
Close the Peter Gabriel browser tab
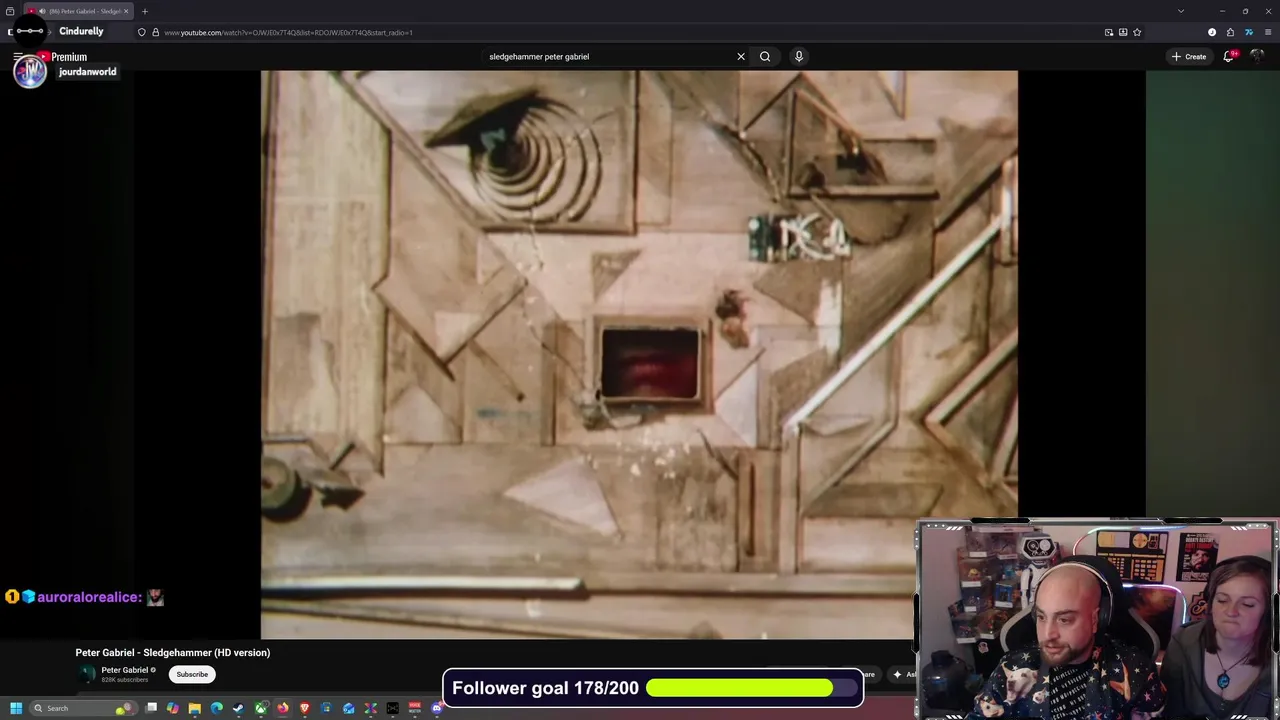(126, 11)
